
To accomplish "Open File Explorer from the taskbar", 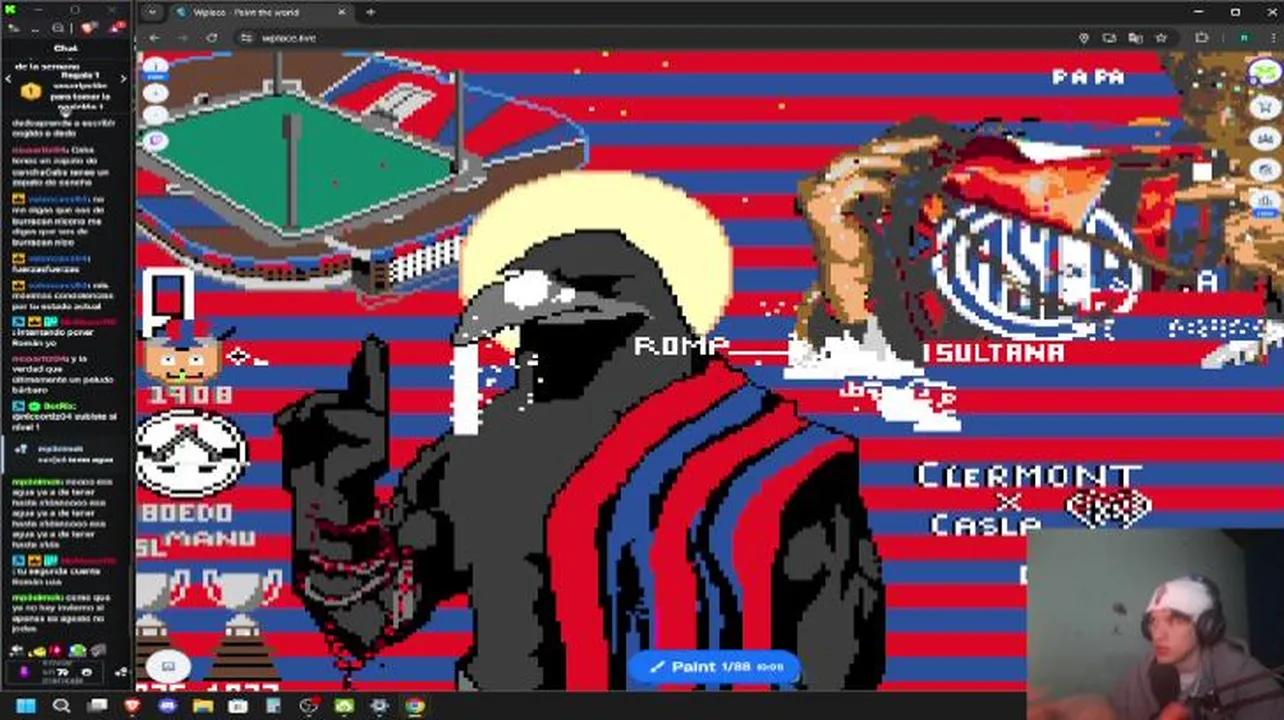I will coord(203,706).
